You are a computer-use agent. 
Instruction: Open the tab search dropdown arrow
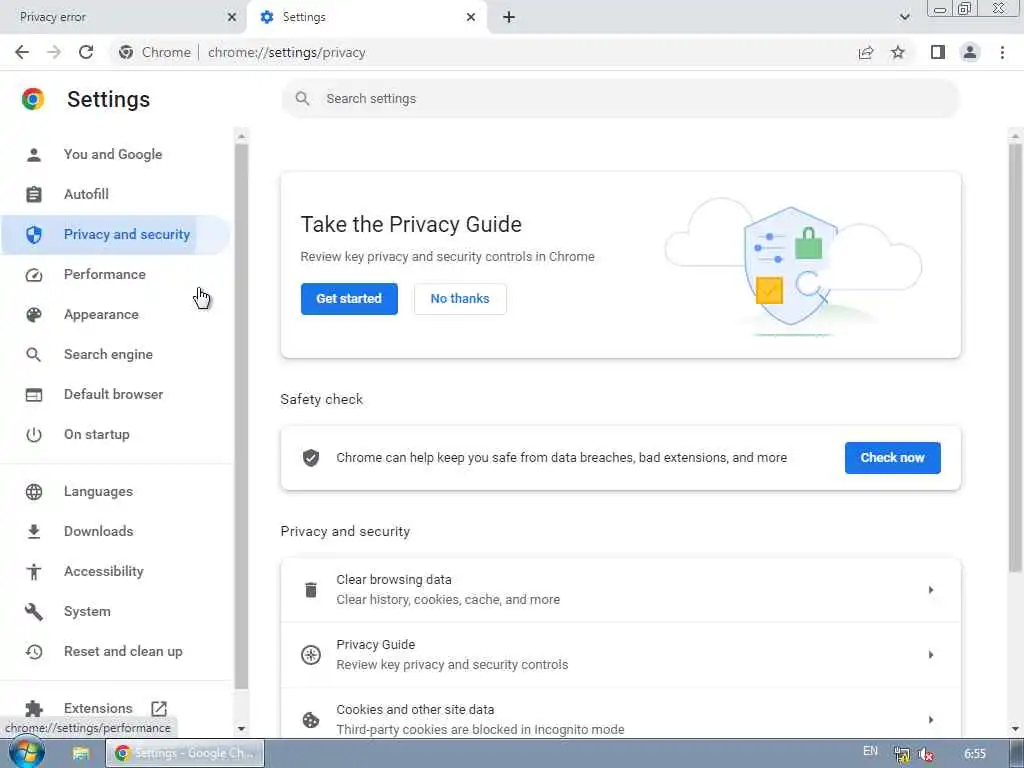904,17
